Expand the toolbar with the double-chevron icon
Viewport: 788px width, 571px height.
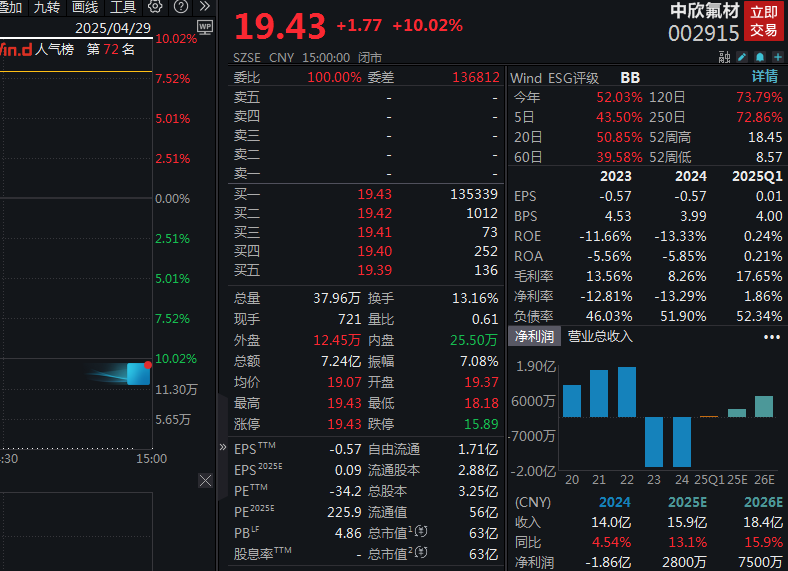click(x=205, y=6)
